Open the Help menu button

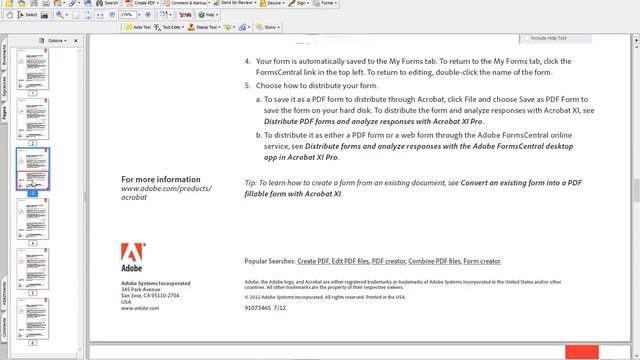[208, 15]
